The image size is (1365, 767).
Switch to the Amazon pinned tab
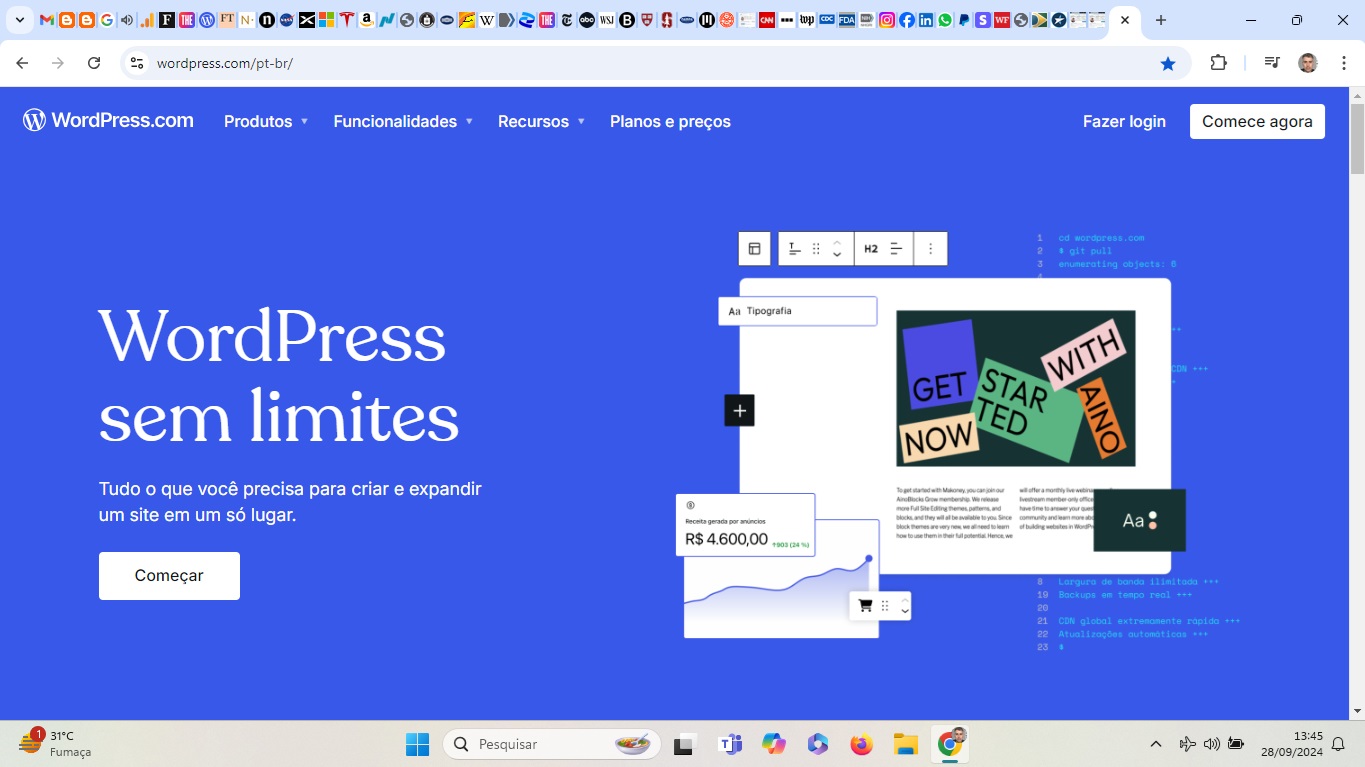(x=366, y=20)
